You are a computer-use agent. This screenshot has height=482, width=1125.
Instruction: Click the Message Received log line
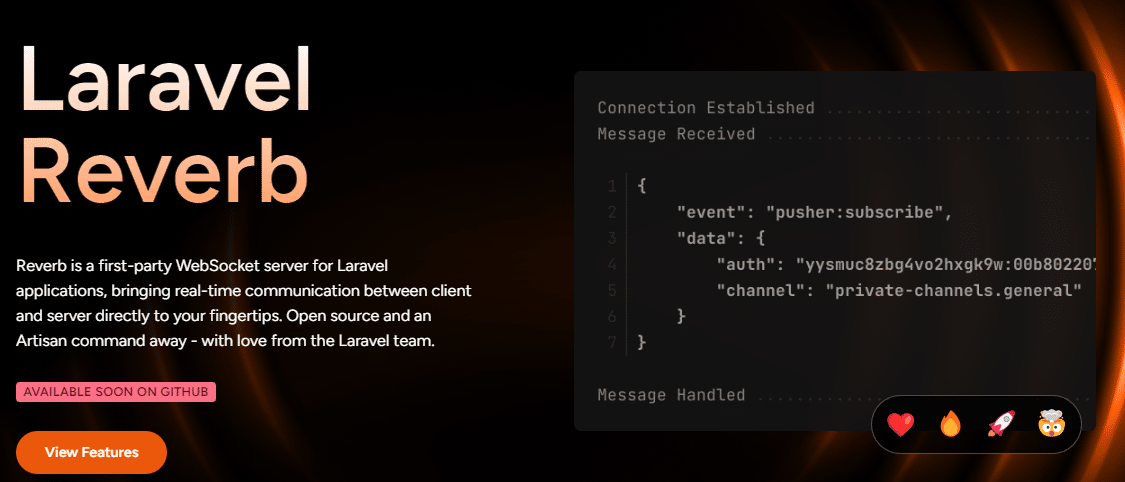[847, 134]
